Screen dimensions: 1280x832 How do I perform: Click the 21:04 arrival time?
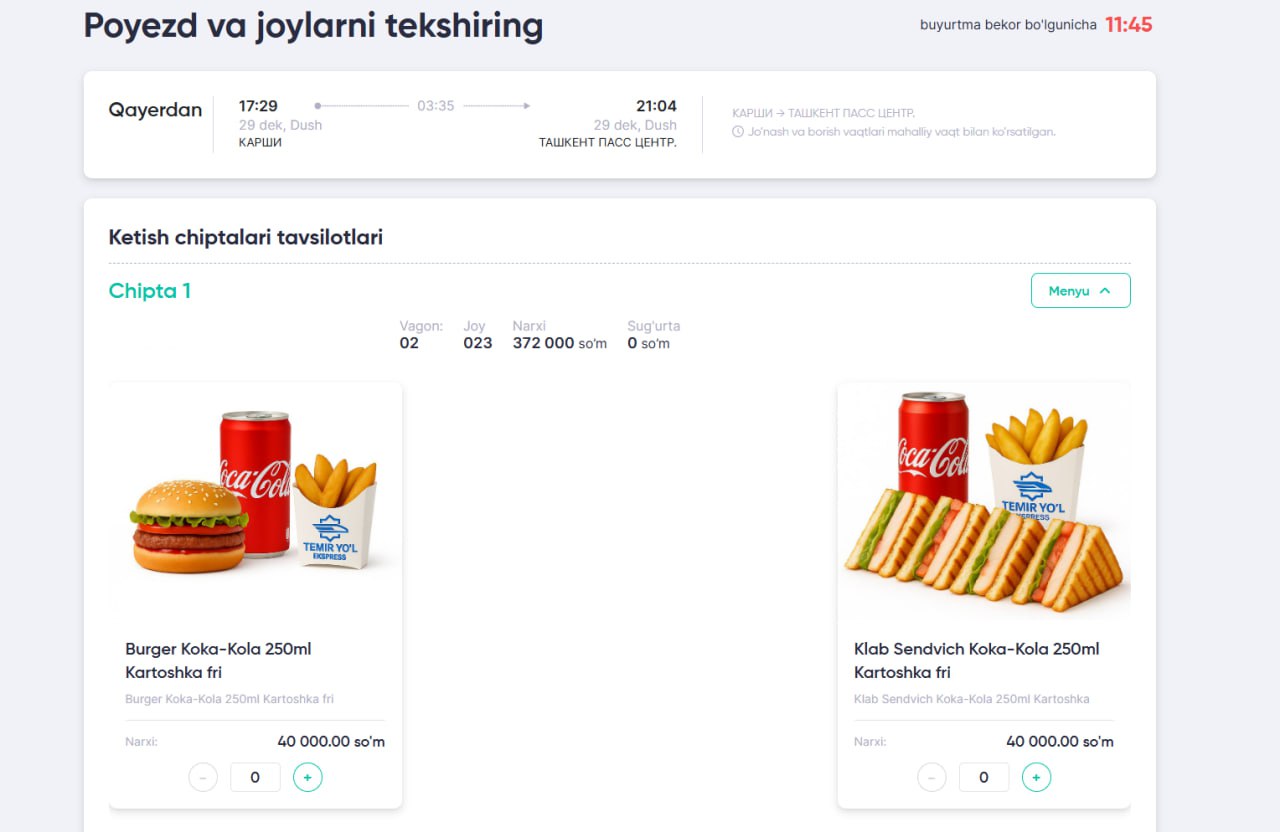(x=656, y=106)
